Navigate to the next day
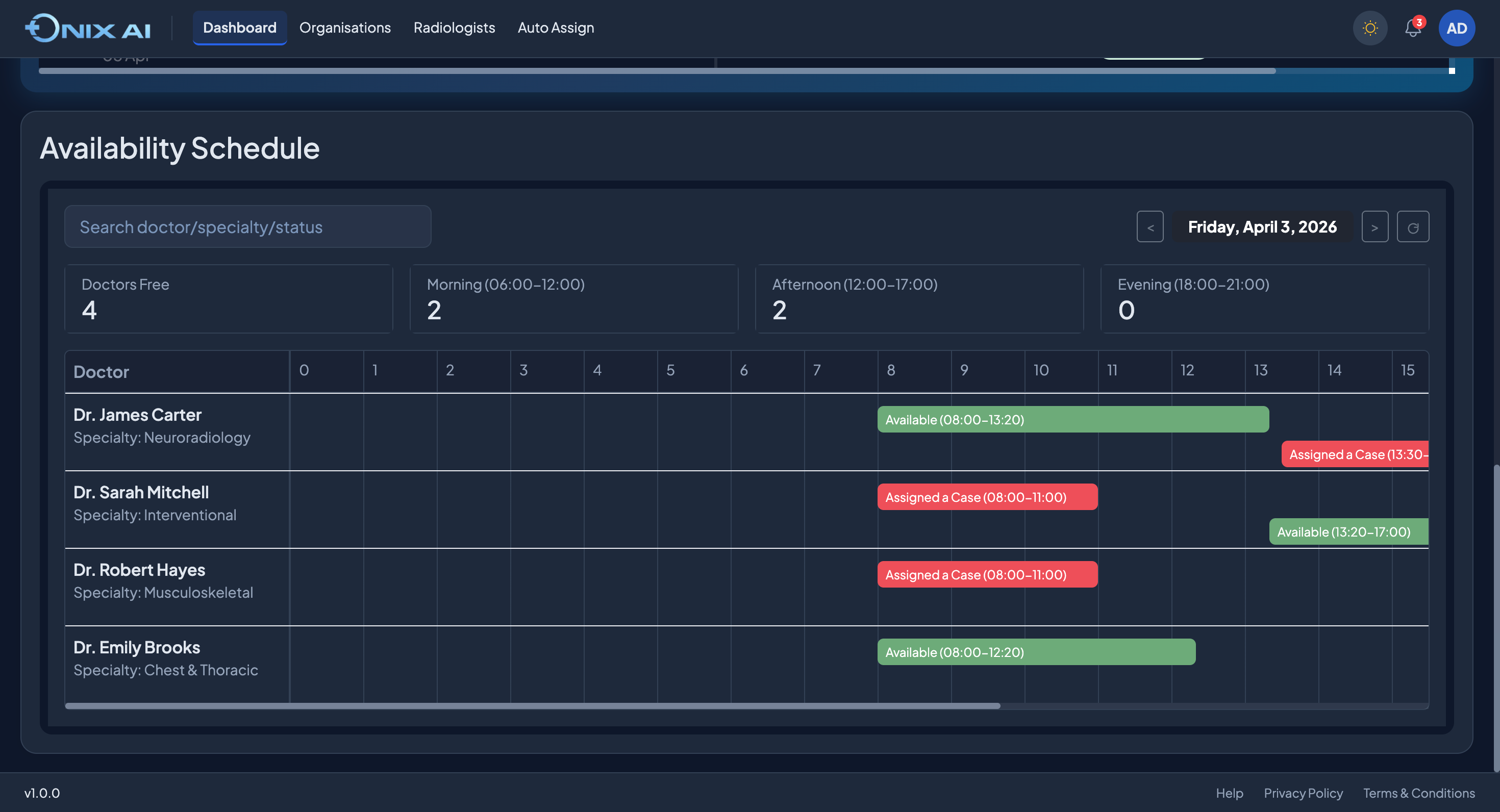 (1375, 226)
